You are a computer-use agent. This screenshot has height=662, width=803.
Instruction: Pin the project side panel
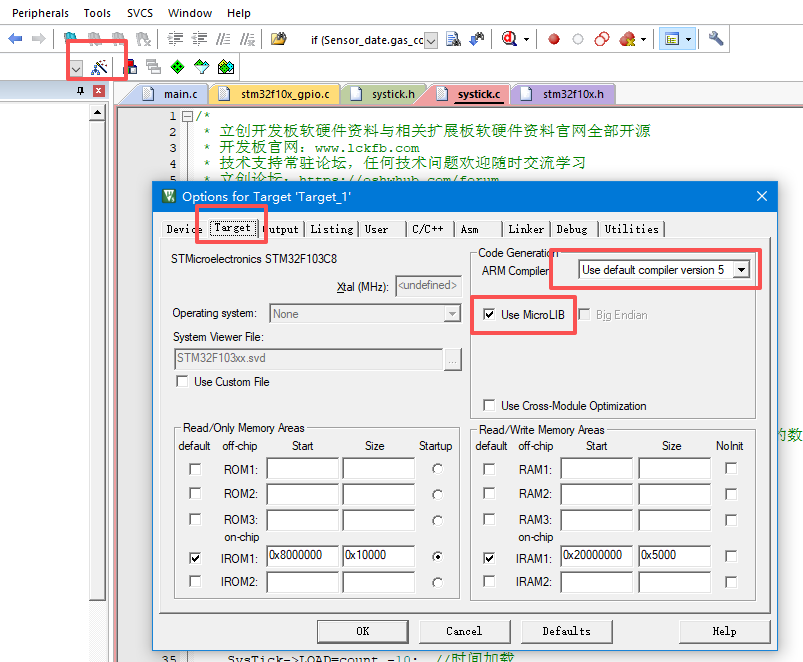80,91
